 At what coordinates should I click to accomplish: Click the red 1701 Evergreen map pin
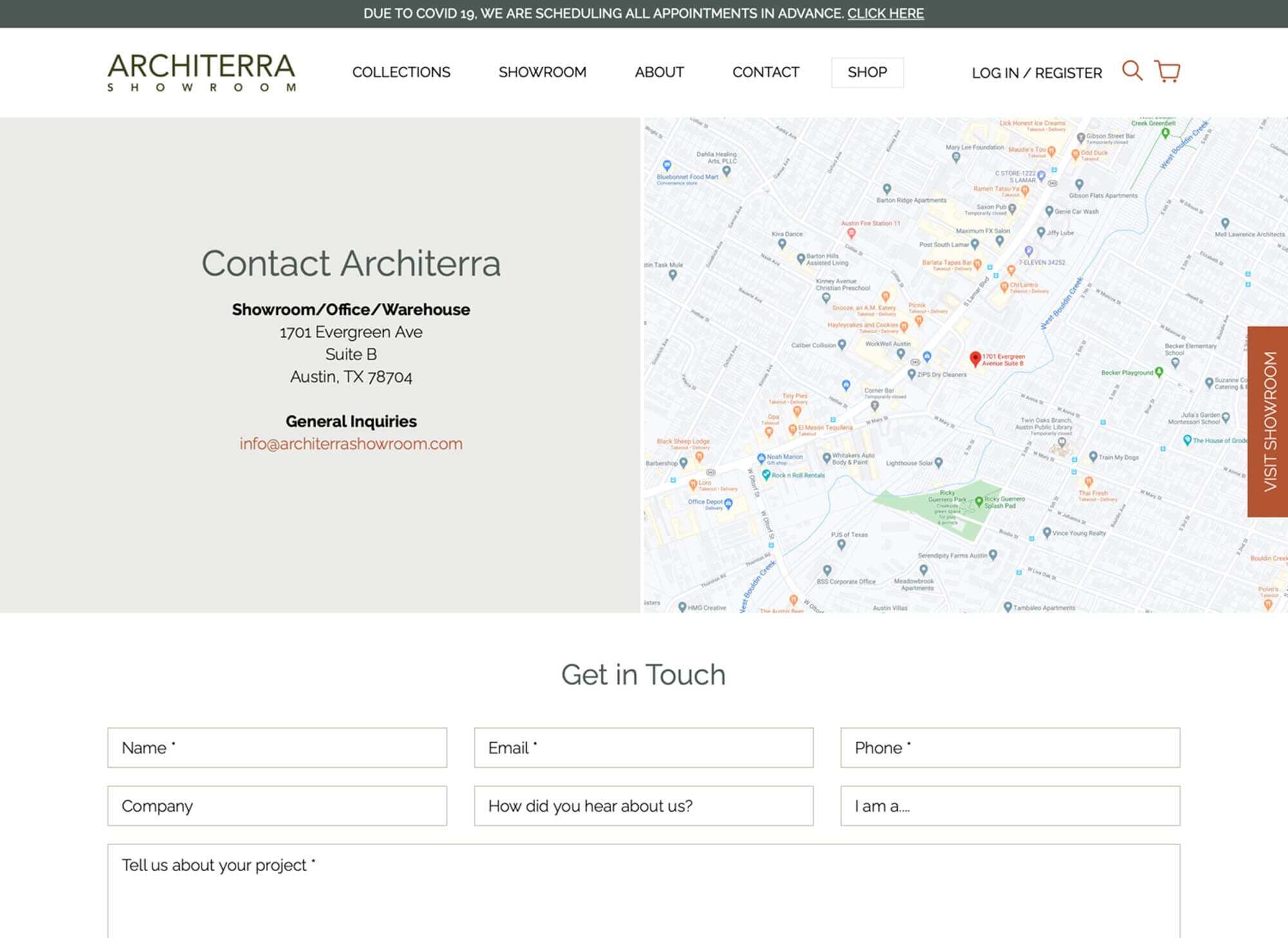[x=975, y=358]
